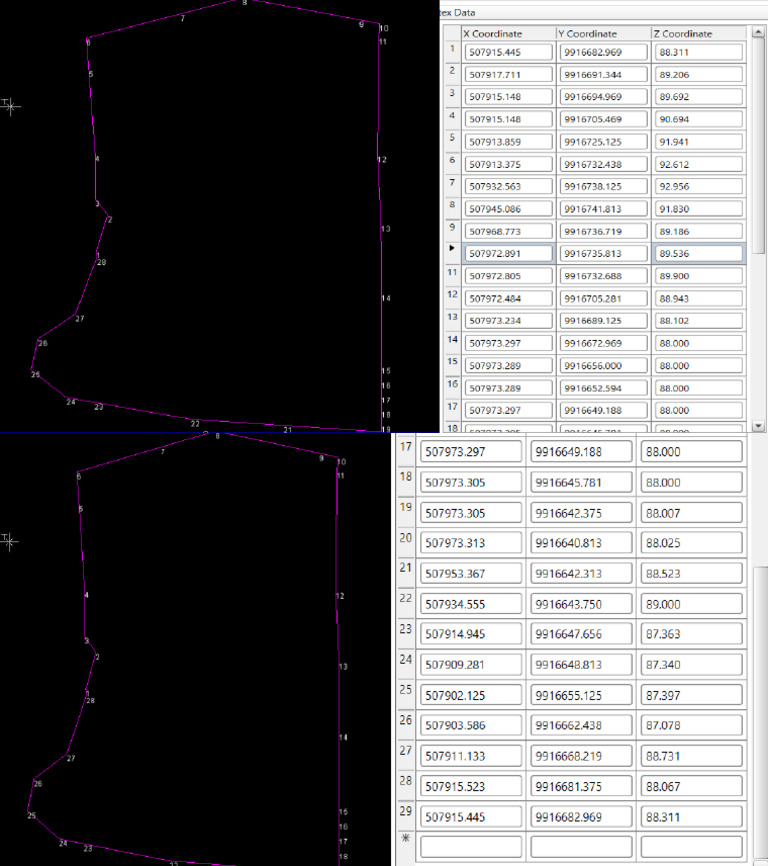Click the Z value 88.067
The image size is (768, 866).
tap(691, 786)
